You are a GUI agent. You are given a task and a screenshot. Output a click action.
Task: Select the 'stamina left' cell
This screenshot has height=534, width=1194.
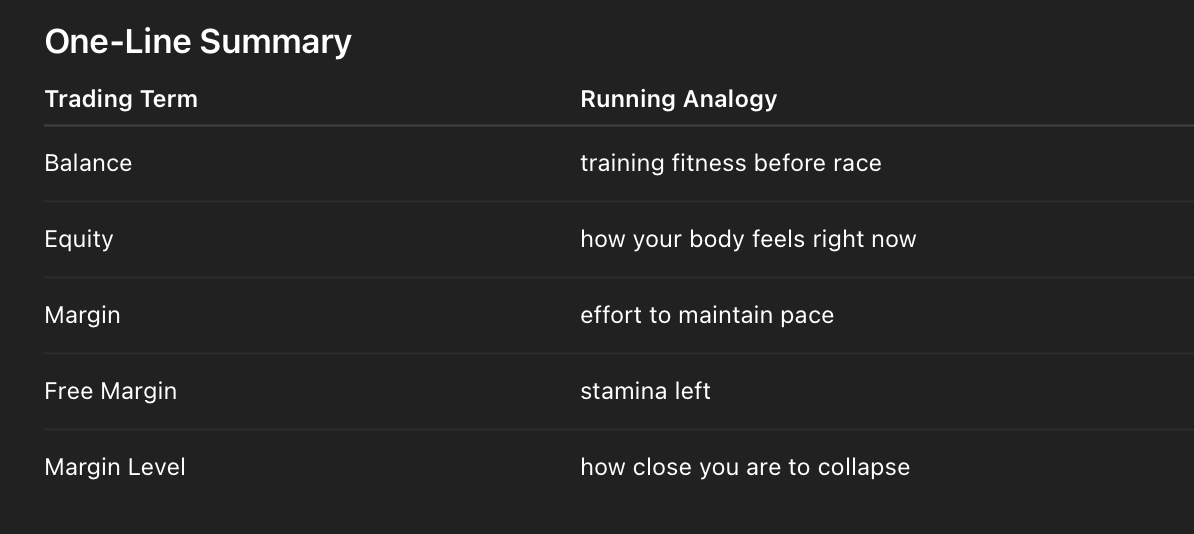point(645,391)
